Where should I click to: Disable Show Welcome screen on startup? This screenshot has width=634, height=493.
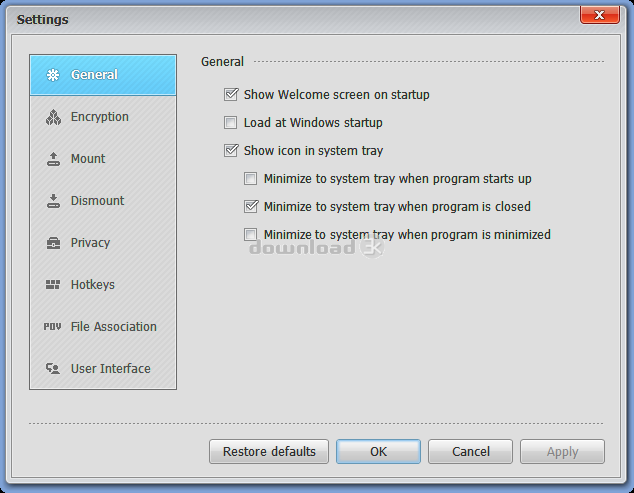(x=231, y=95)
